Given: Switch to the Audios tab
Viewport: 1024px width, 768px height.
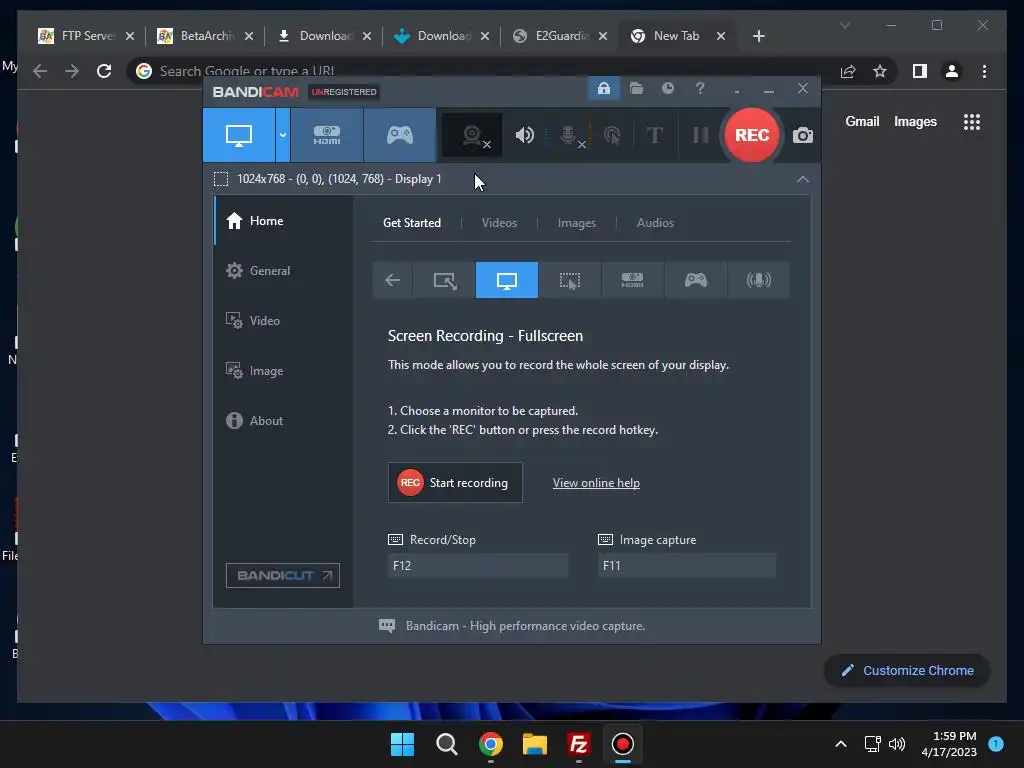Looking at the screenshot, I should pyautogui.click(x=655, y=223).
